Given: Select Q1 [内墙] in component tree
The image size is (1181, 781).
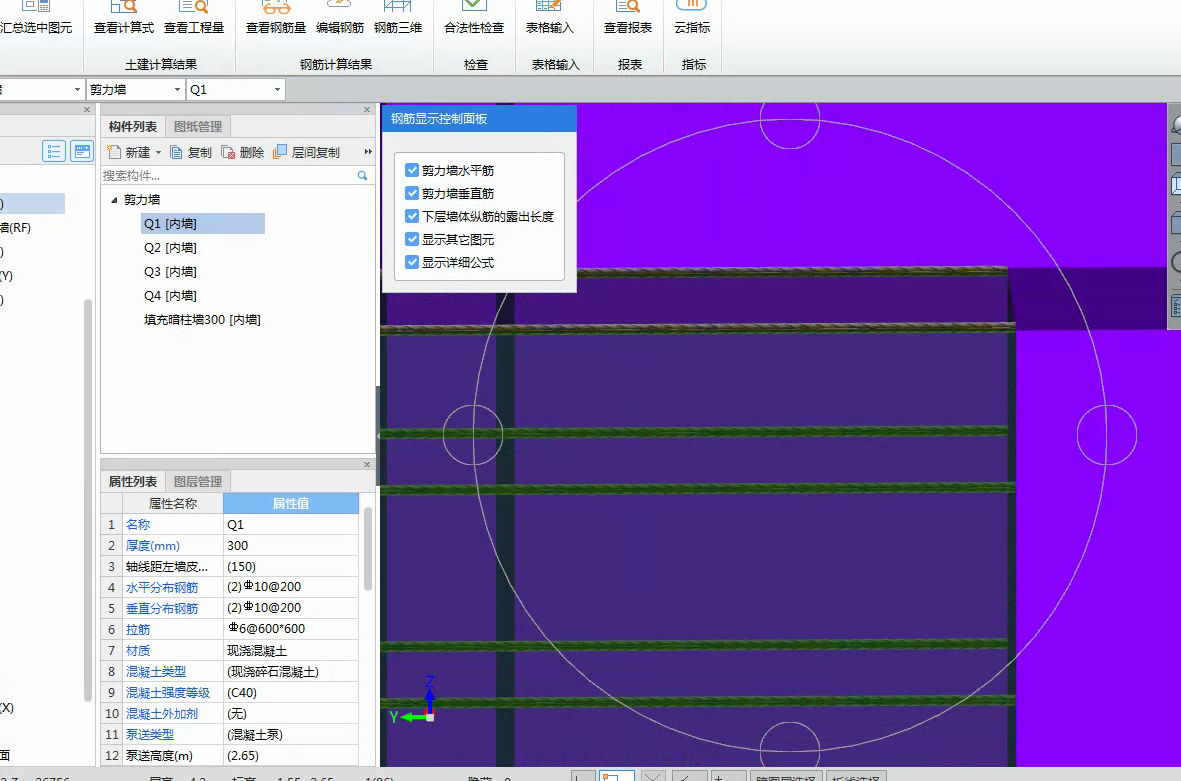Looking at the screenshot, I should click(x=203, y=224).
